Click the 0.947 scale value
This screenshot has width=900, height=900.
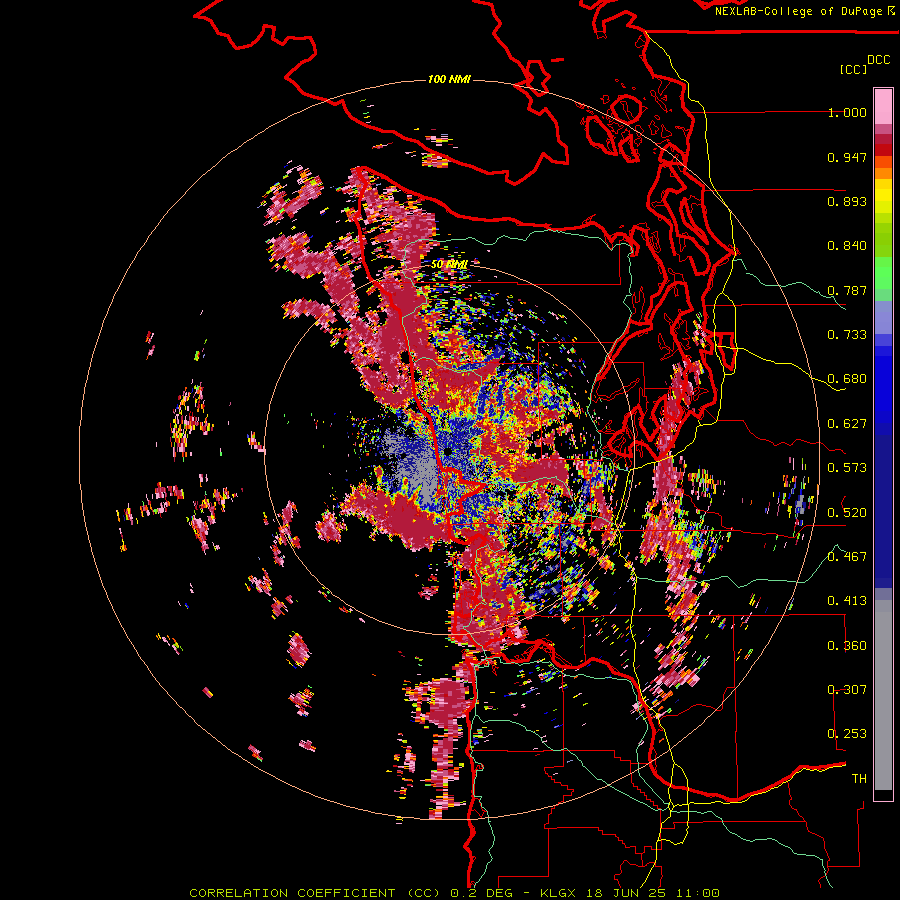tap(847, 157)
